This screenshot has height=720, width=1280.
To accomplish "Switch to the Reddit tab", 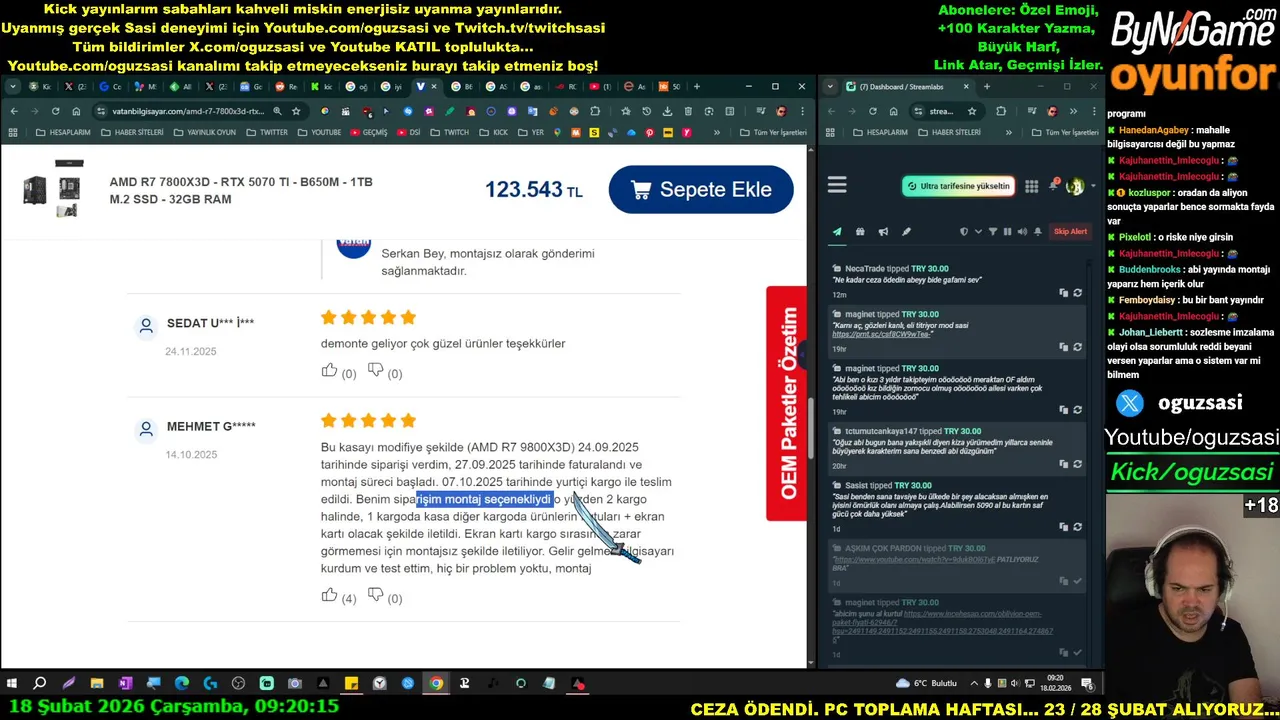I will 285,86.
